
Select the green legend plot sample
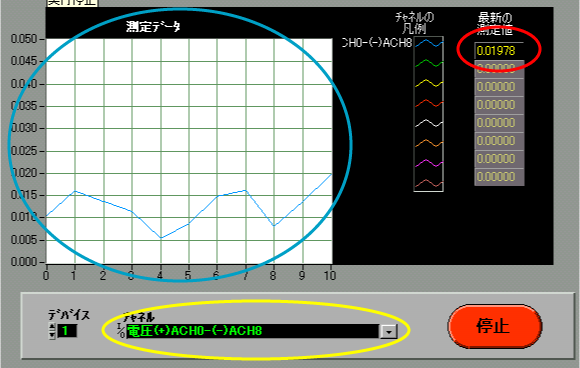pyautogui.click(x=428, y=63)
